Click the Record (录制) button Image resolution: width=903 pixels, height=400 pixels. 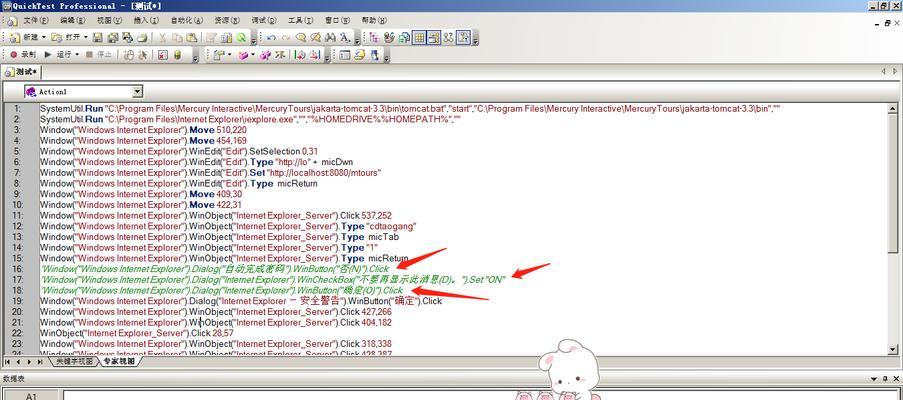click(23, 55)
